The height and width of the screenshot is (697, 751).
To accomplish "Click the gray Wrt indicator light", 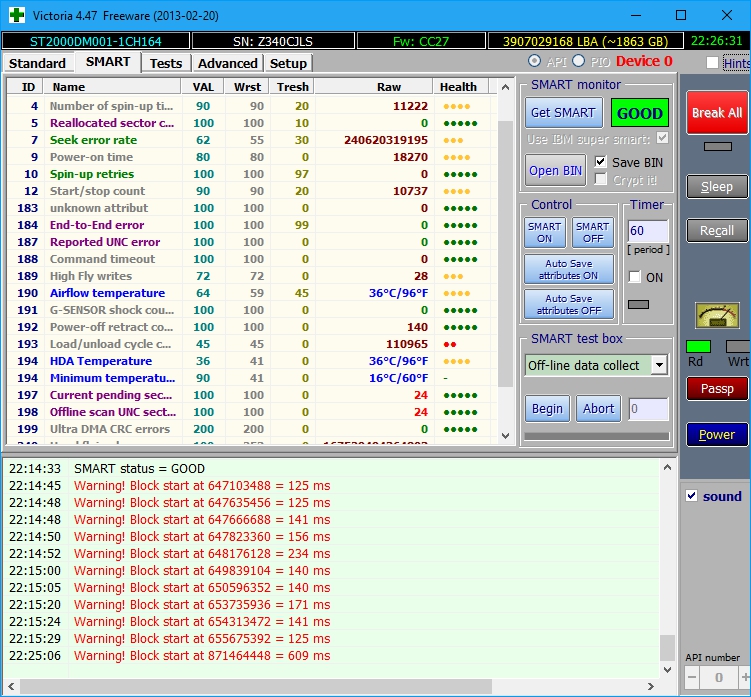I will [x=738, y=346].
